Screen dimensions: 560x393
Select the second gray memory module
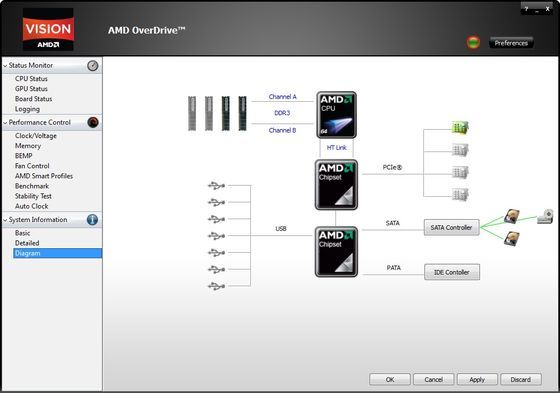pyautogui.click(x=209, y=113)
